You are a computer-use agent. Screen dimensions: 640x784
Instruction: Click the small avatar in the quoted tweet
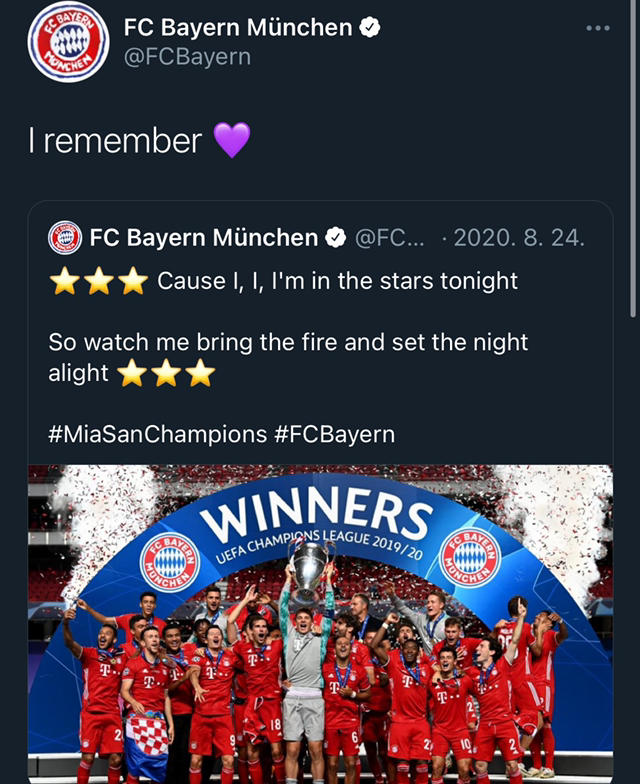point(65,238)
